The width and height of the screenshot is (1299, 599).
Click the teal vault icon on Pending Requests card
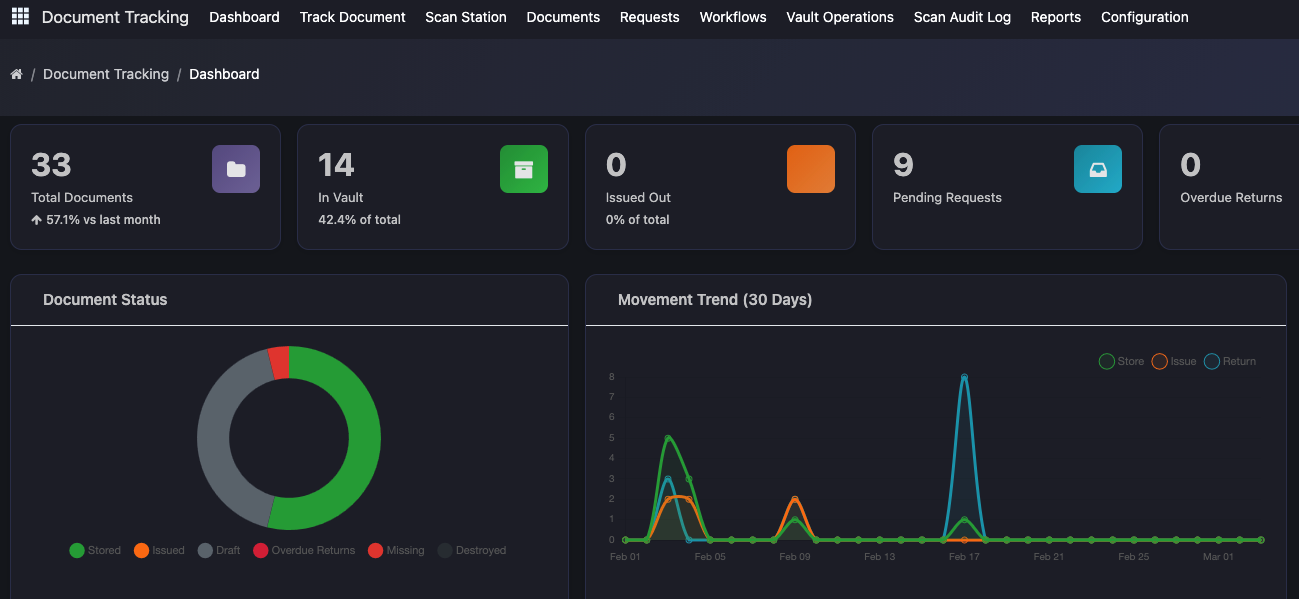tap(1098, 168)
